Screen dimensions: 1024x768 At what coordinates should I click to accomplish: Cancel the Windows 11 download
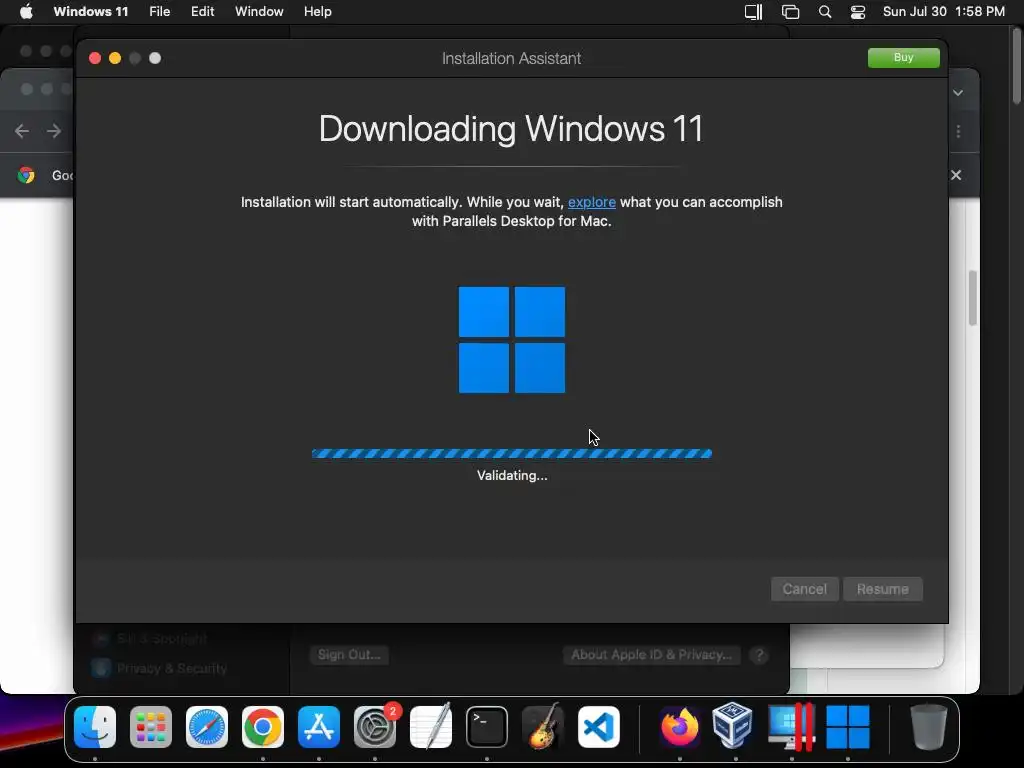pos(805,589)
